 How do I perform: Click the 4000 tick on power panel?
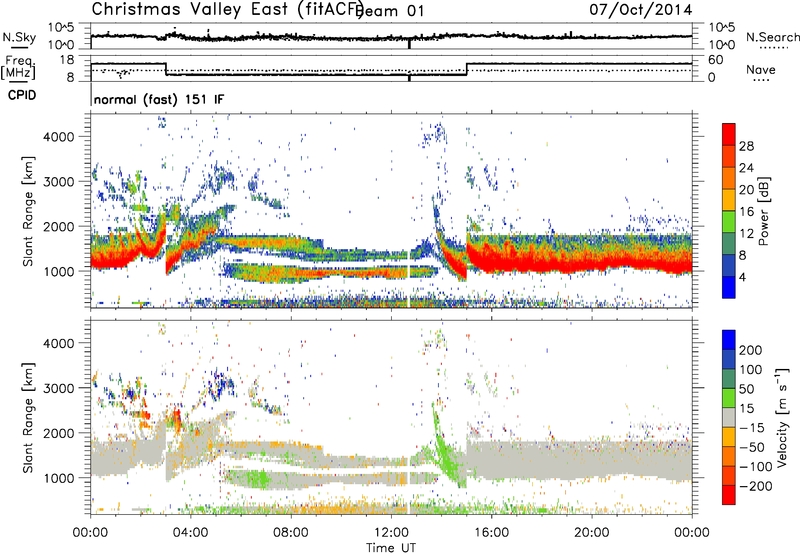click(x=58, y=137)
